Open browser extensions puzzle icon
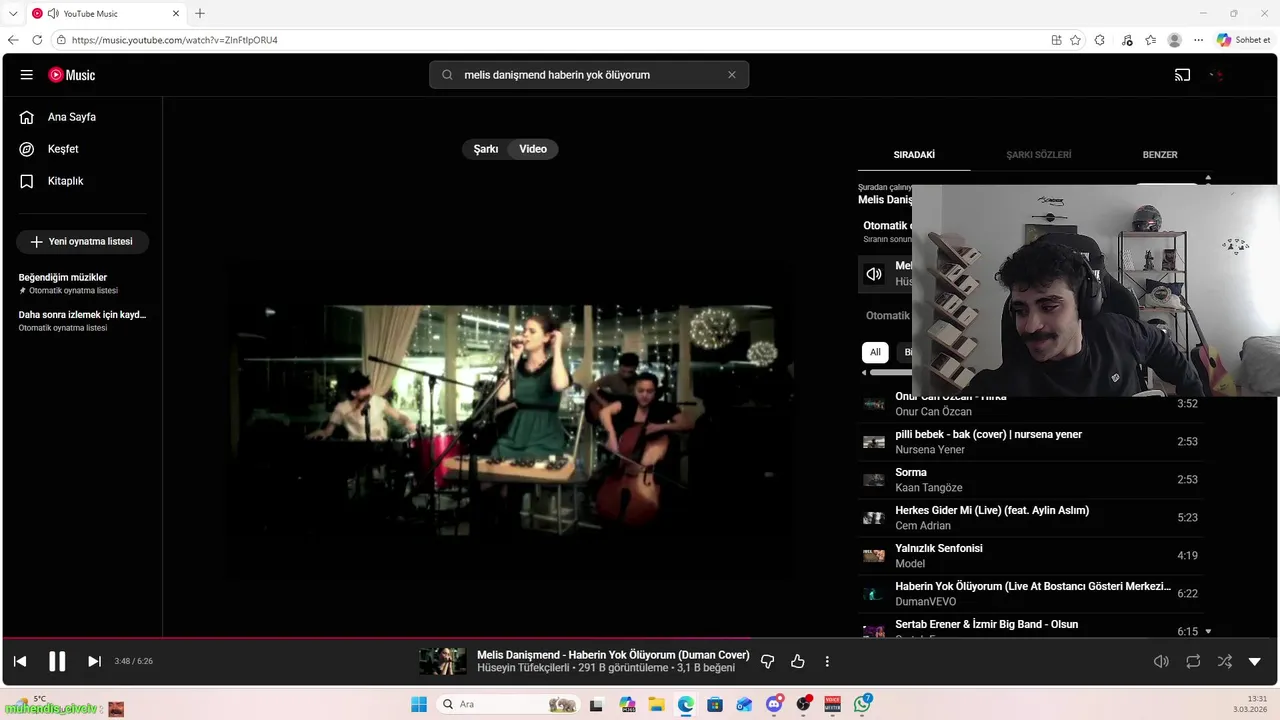The width and height of the screenshot is (1280, 720). pyautogui.click(x=1100, y=40)
